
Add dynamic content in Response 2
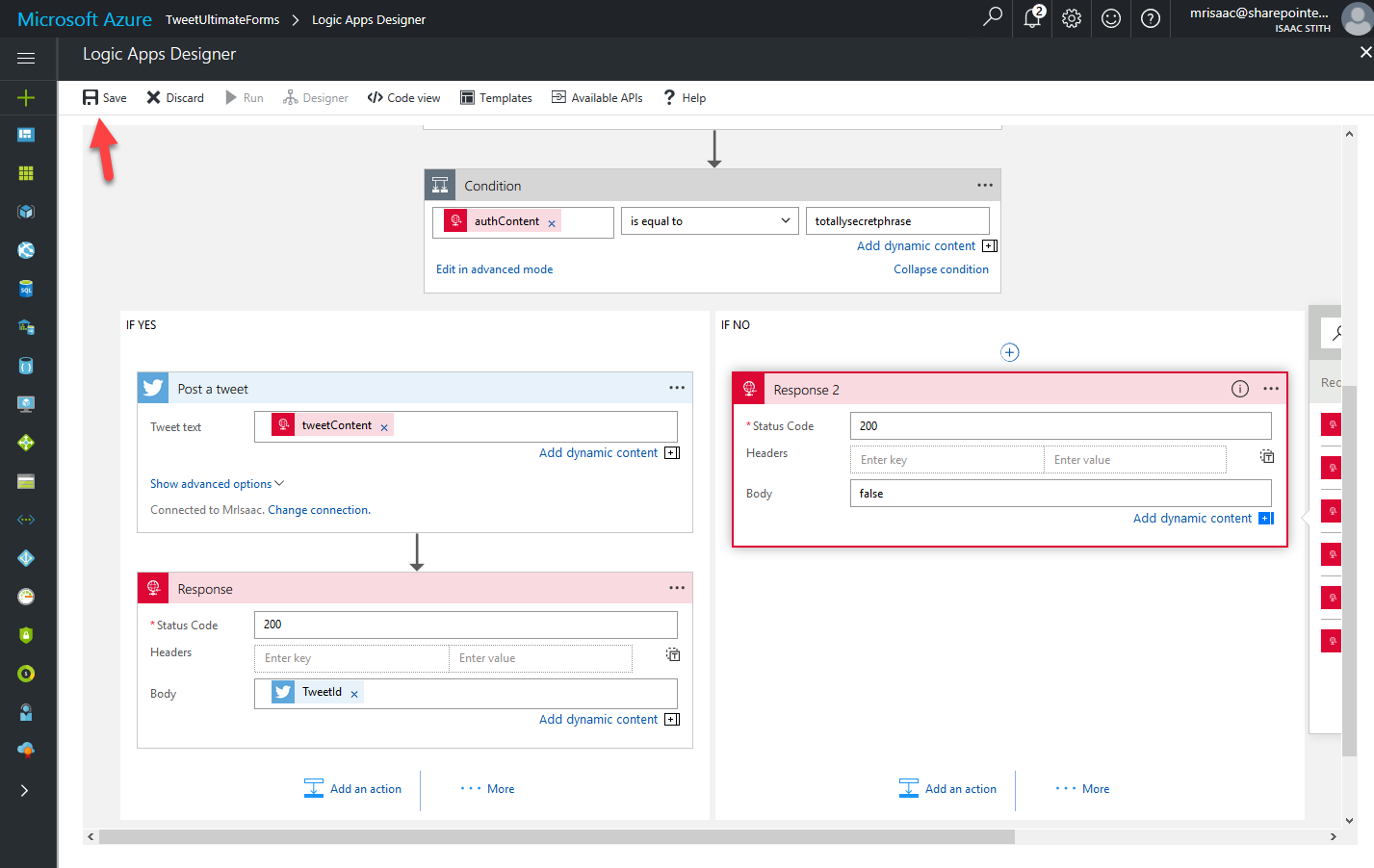pyautogui.click(x=1203, y=519)
